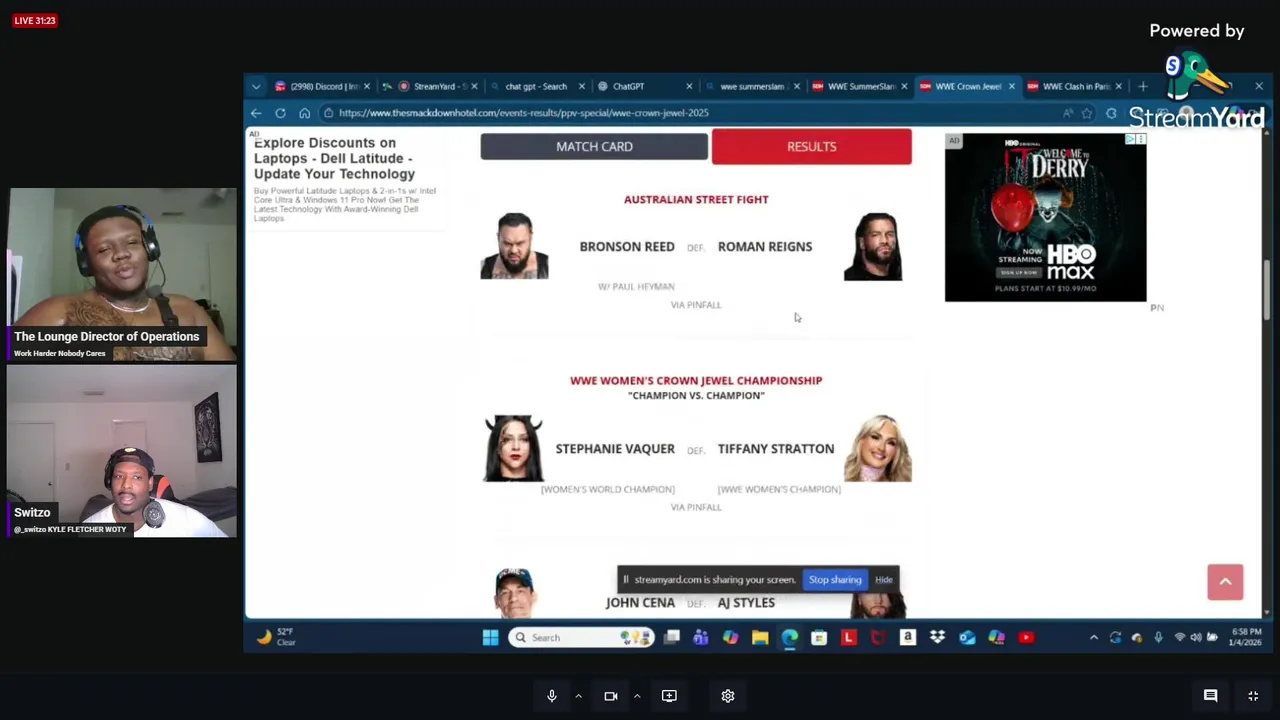Open the Dell Latitude laptops ad headline

coord(334,158)
